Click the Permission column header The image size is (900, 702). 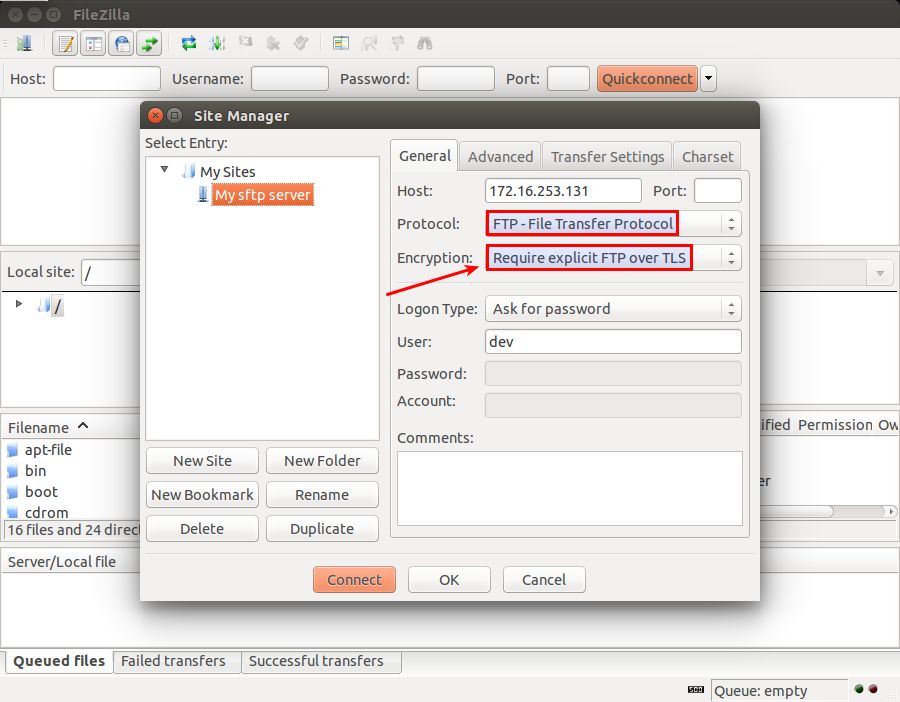[x=835, y=425]
